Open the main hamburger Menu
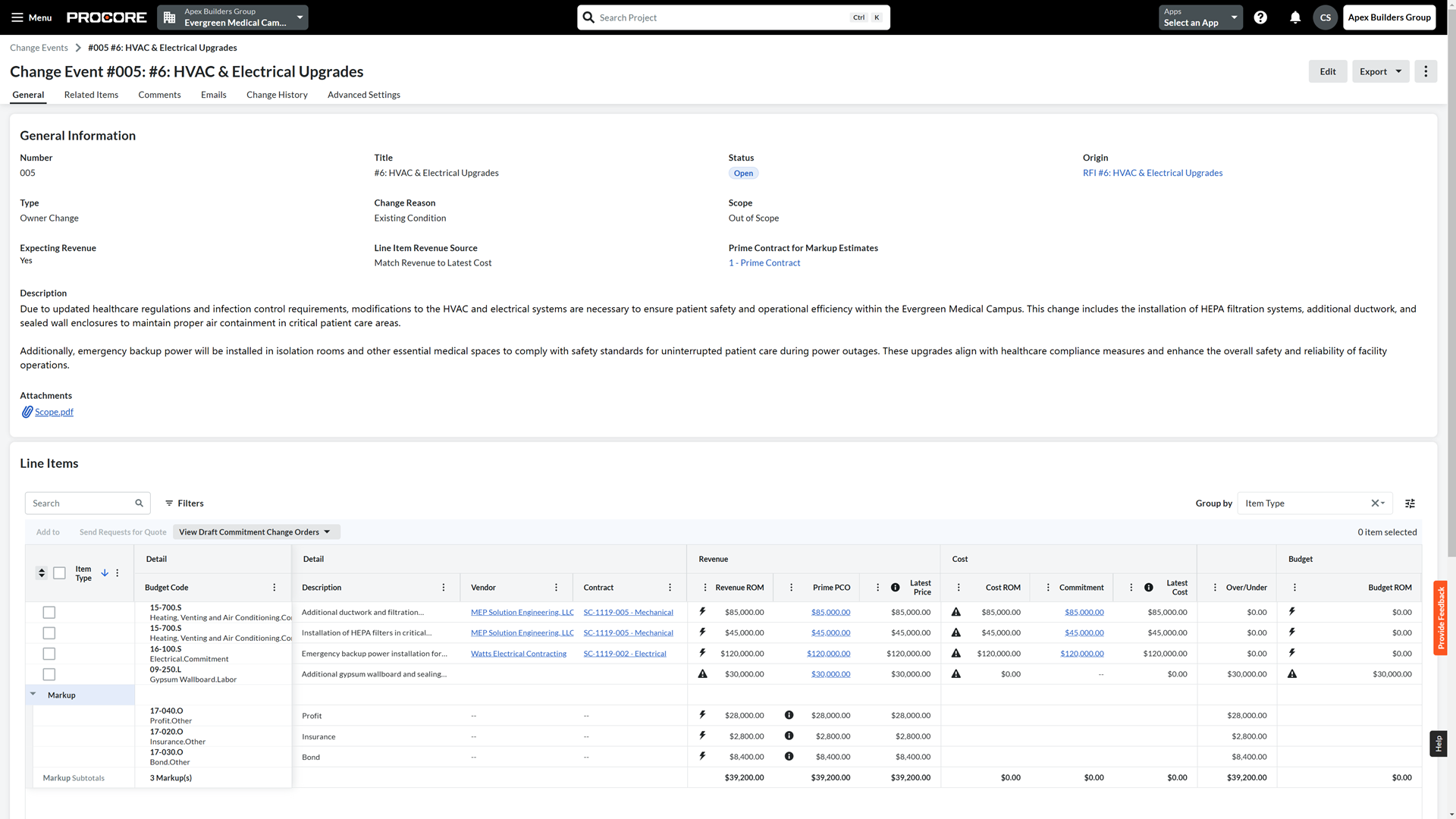This screenshot has width=1456, height=819. point(18,17)
